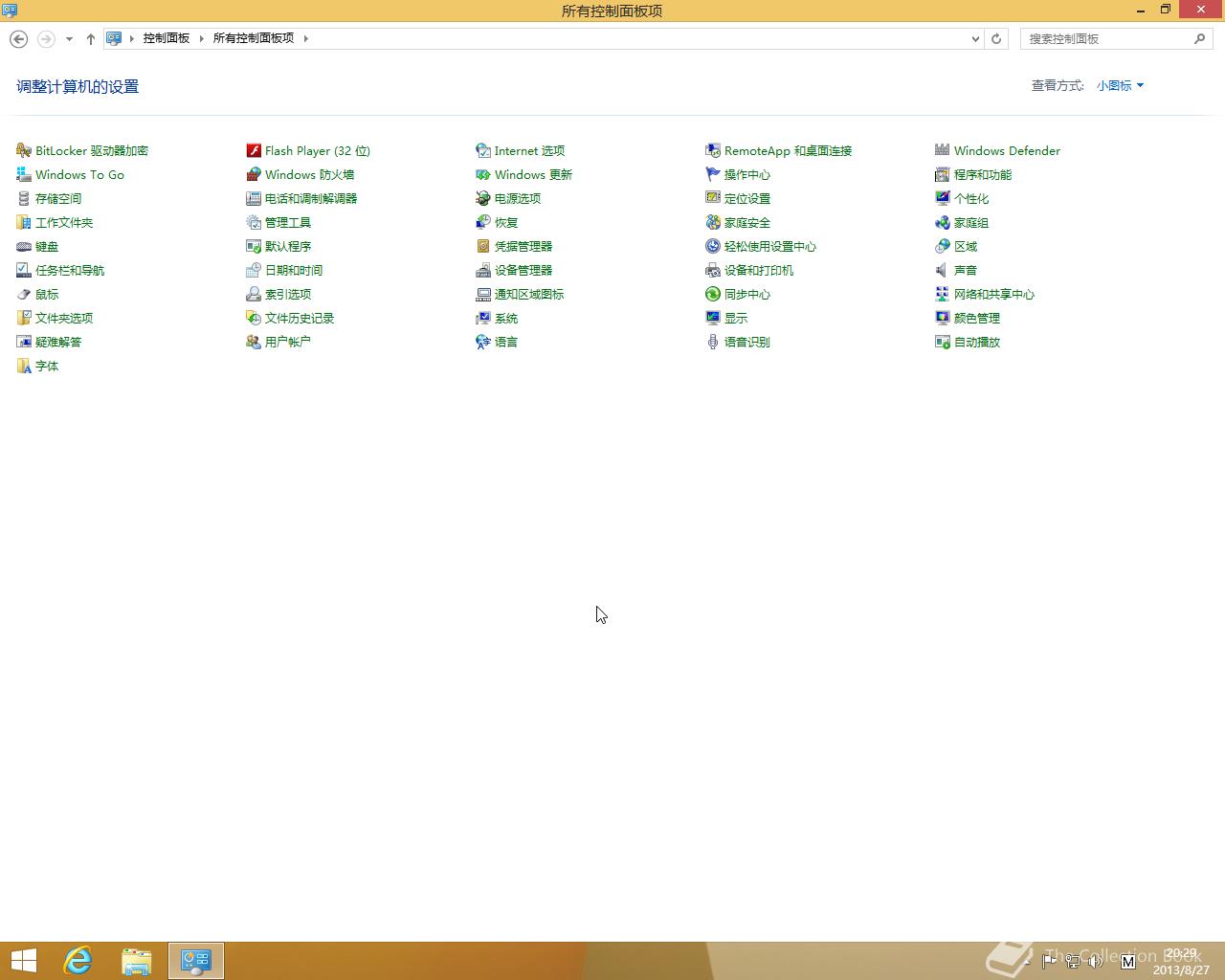Open the 文件夹选项 link
Screen dimensions: 1225x980
tap(64, 318)
